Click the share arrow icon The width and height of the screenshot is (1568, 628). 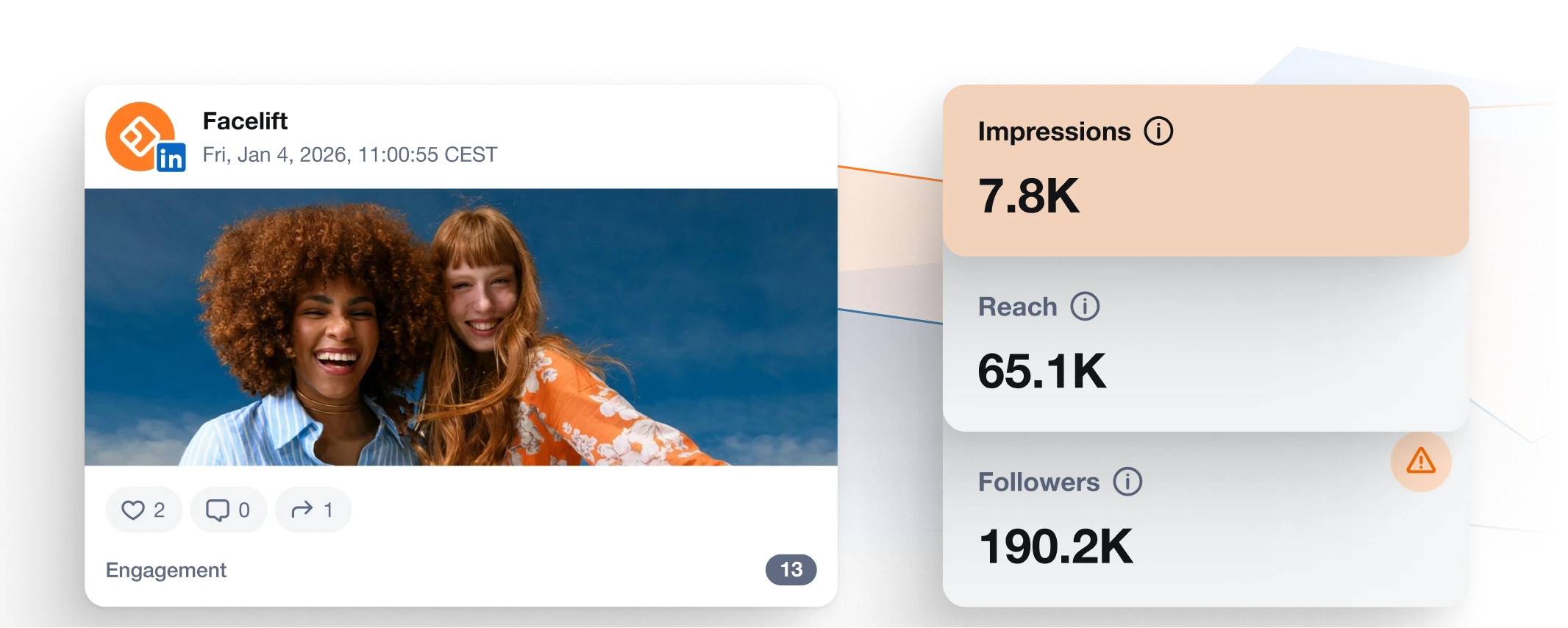[302, 510]
